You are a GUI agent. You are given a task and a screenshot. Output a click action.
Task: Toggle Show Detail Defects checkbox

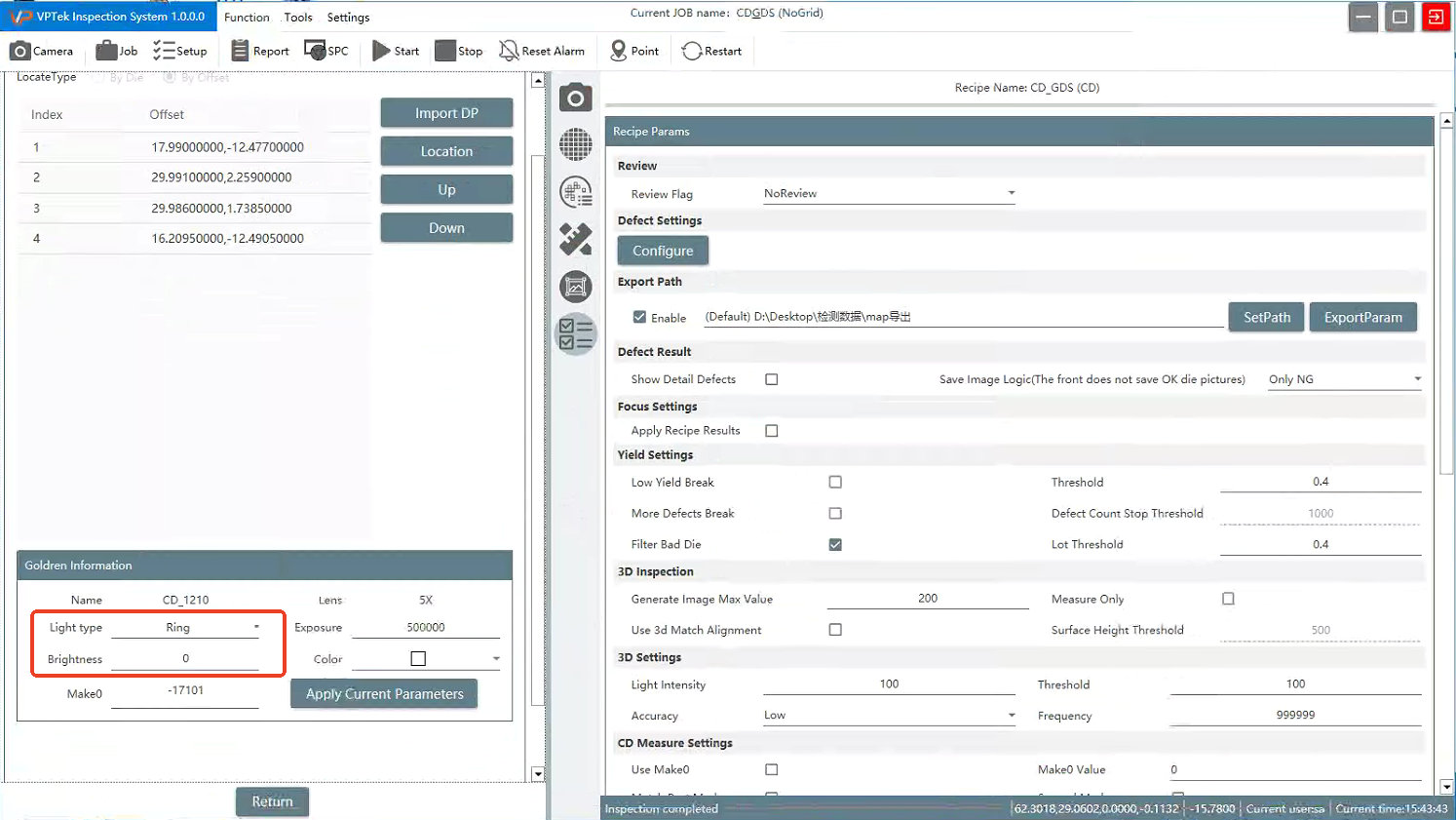tap(772, 379)
